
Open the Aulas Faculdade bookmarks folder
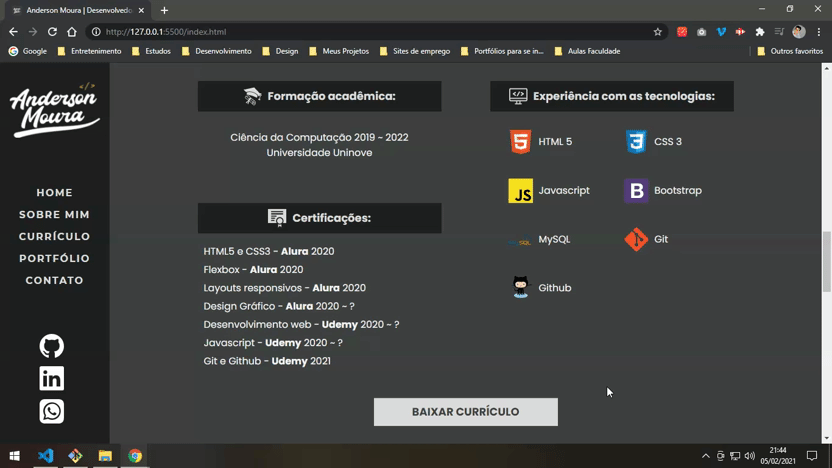tap(587, 51)
